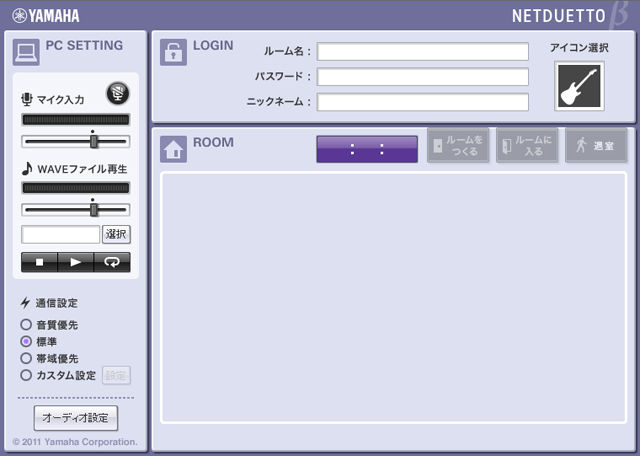Click the LOGIN padlock icon

click(173, 52)
